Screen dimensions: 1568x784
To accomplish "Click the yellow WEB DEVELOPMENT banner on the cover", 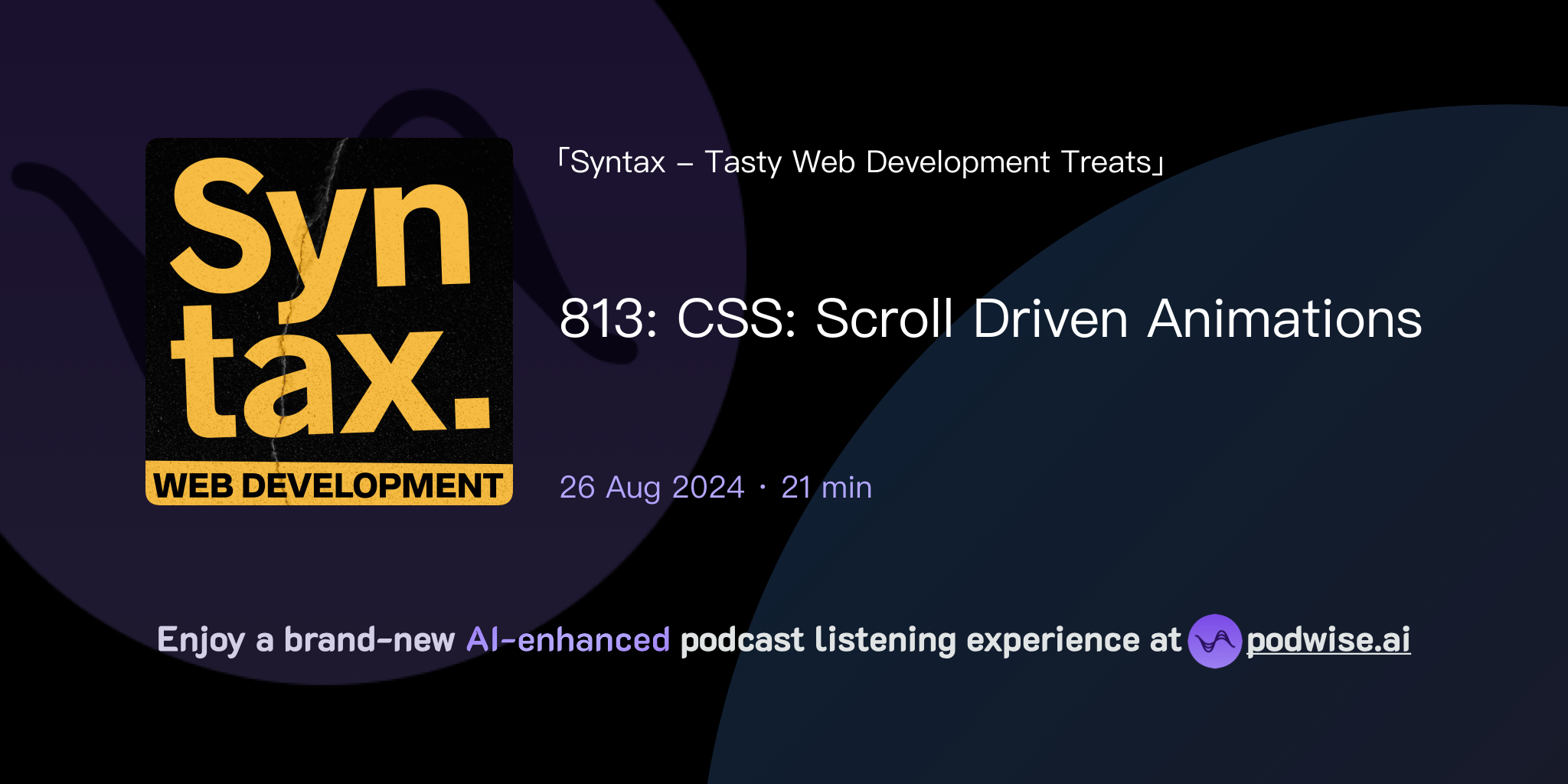I will pos(329,485).
